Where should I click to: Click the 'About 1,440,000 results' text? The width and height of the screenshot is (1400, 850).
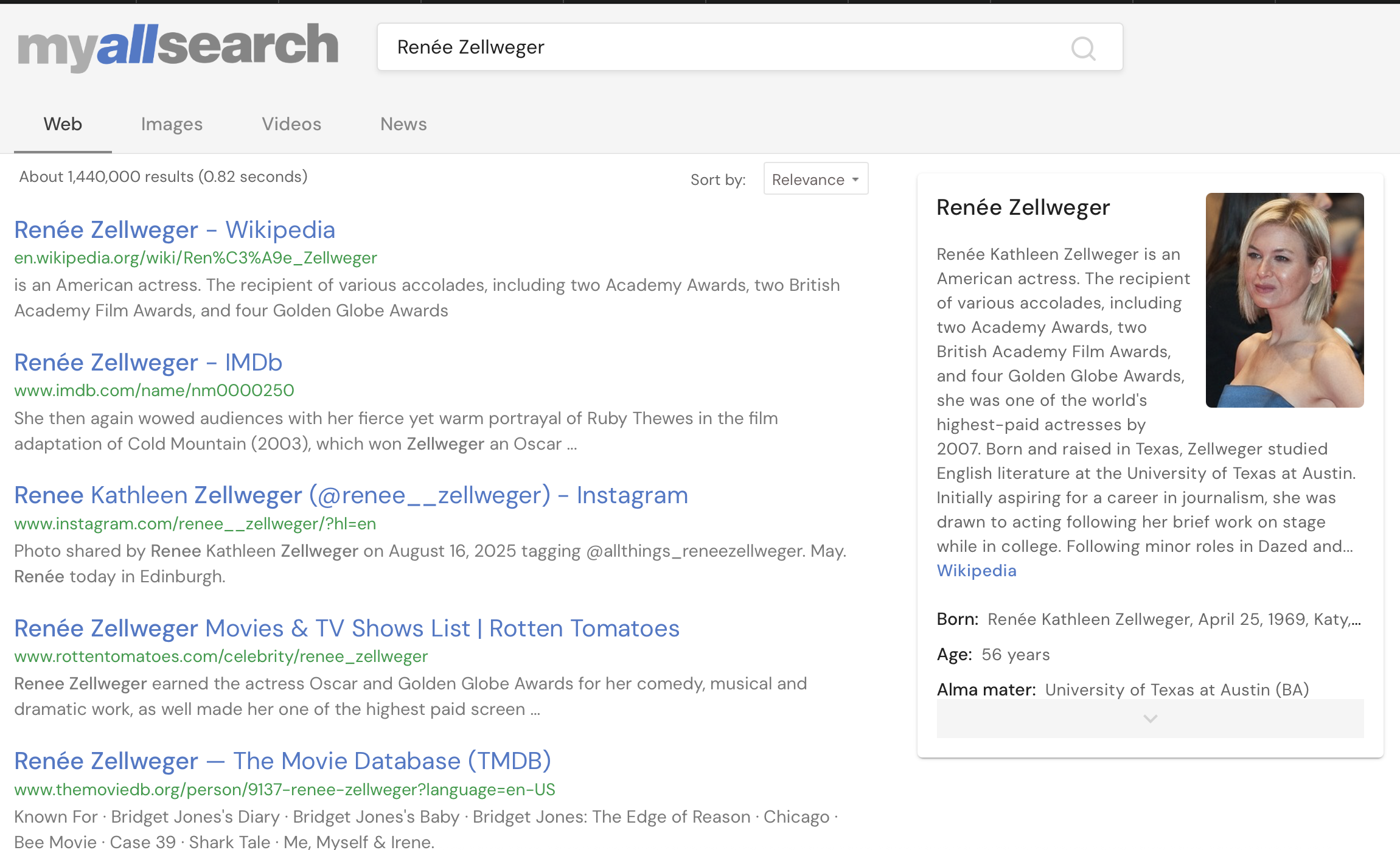coord(163,176)
